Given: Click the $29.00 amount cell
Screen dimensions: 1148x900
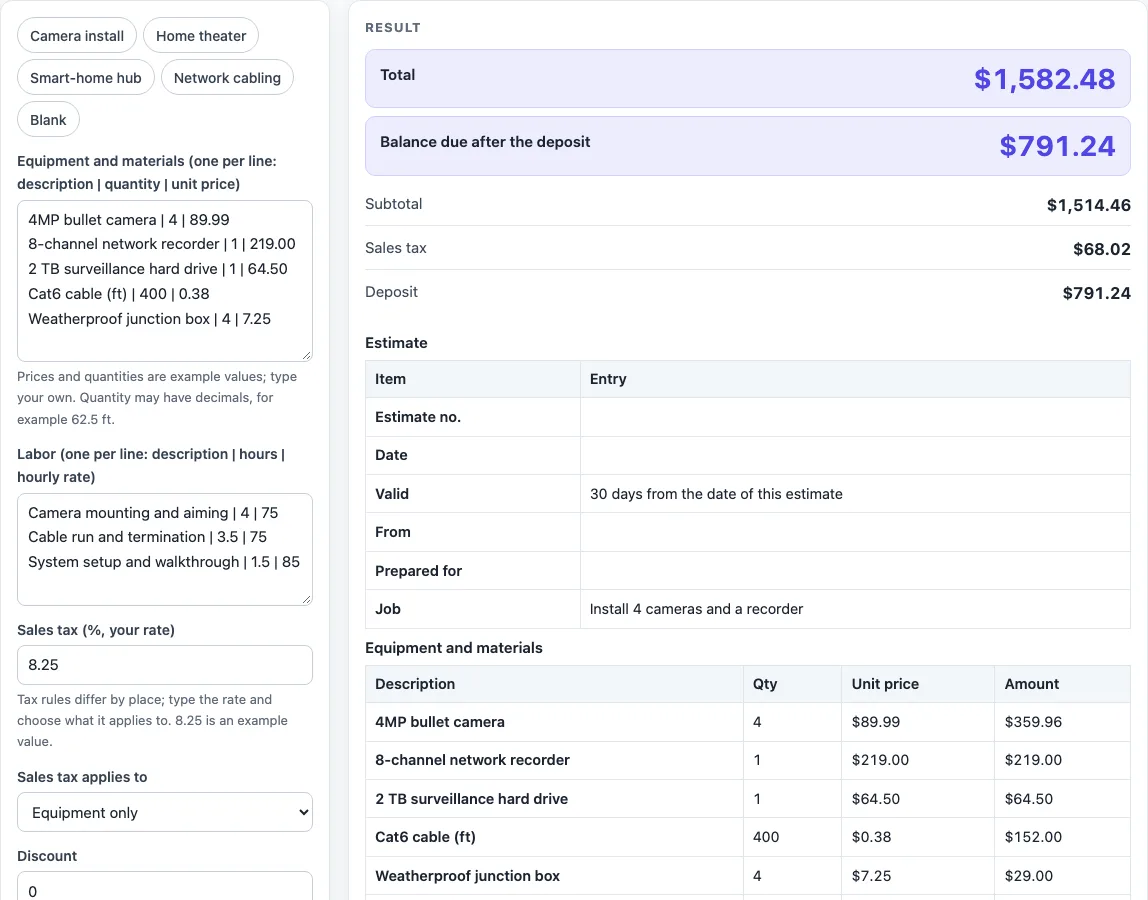Looking at the screenshot, I should coord(1029,876).
